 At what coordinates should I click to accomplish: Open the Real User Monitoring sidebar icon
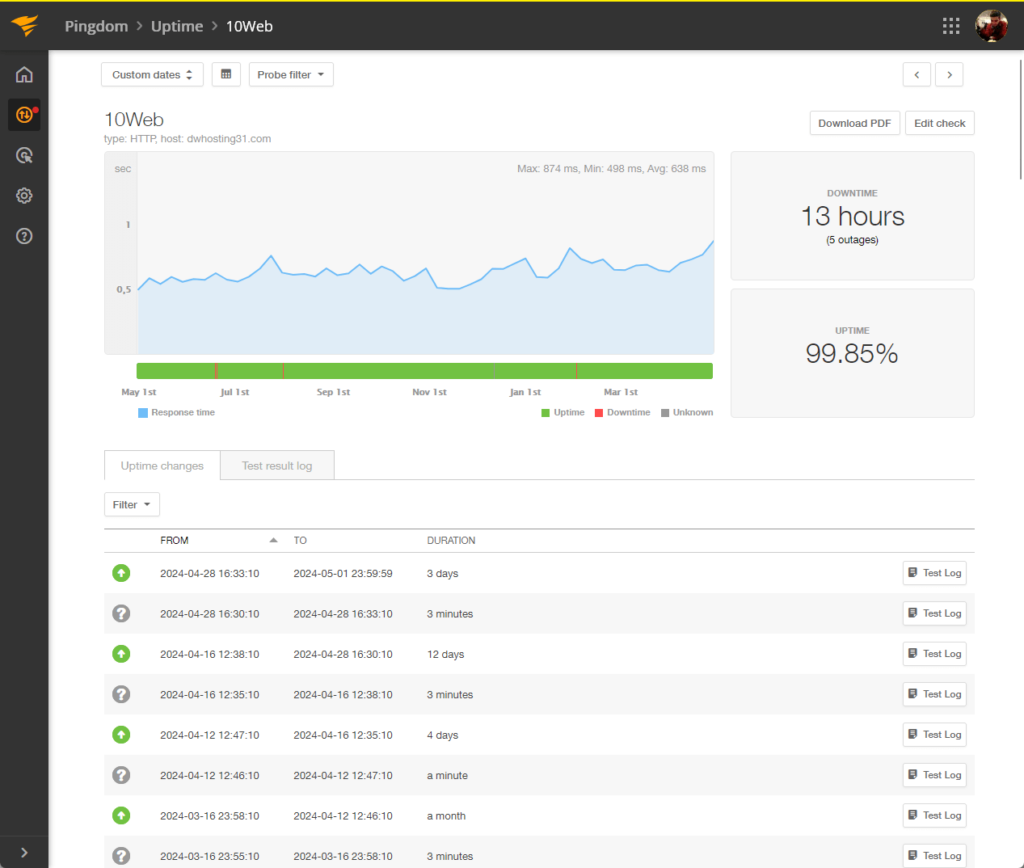24,155
